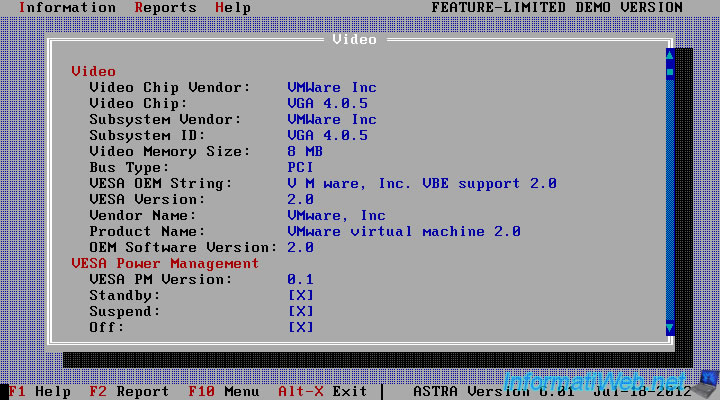This screenshot has width=720, height=400.
Task: Click the Bus Type label
Action: tap(129, 168)
